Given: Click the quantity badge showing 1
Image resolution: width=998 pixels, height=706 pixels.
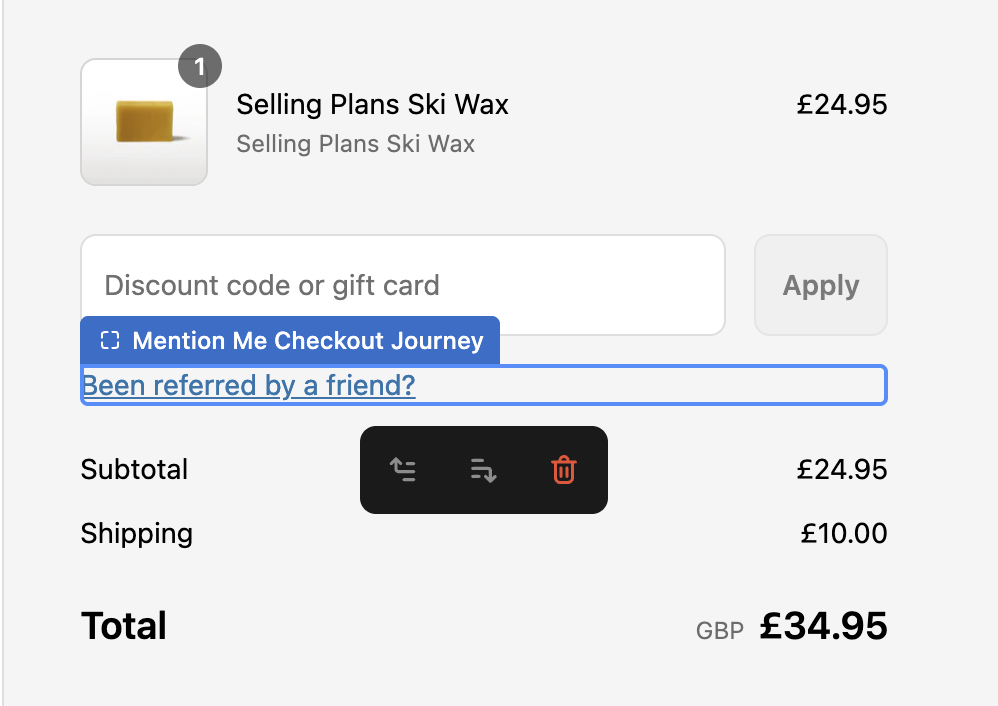Looking at the screenshot, I should point(200,67).
